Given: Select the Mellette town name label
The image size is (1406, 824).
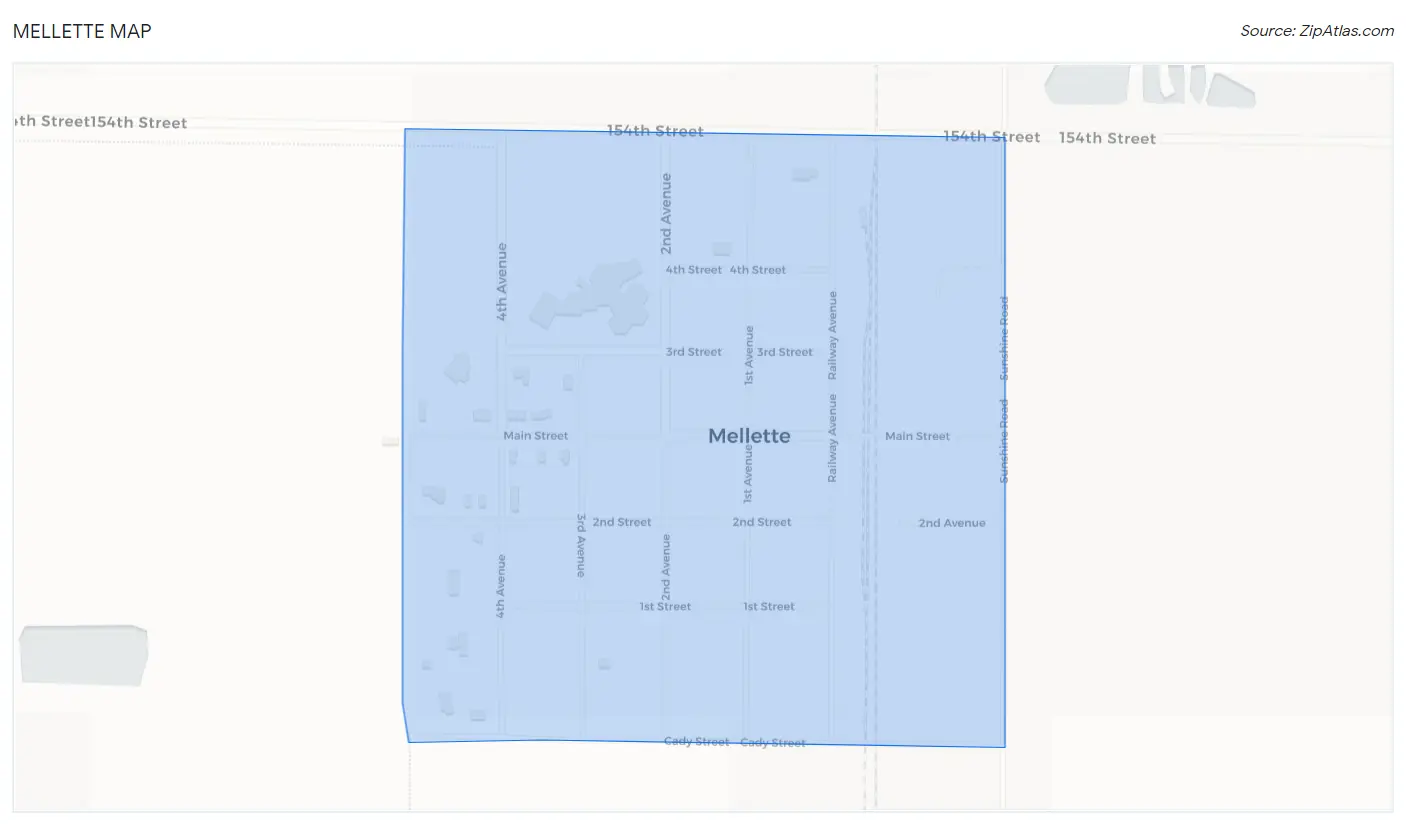Looking at the screenshot, I should (x=749, y=436).
